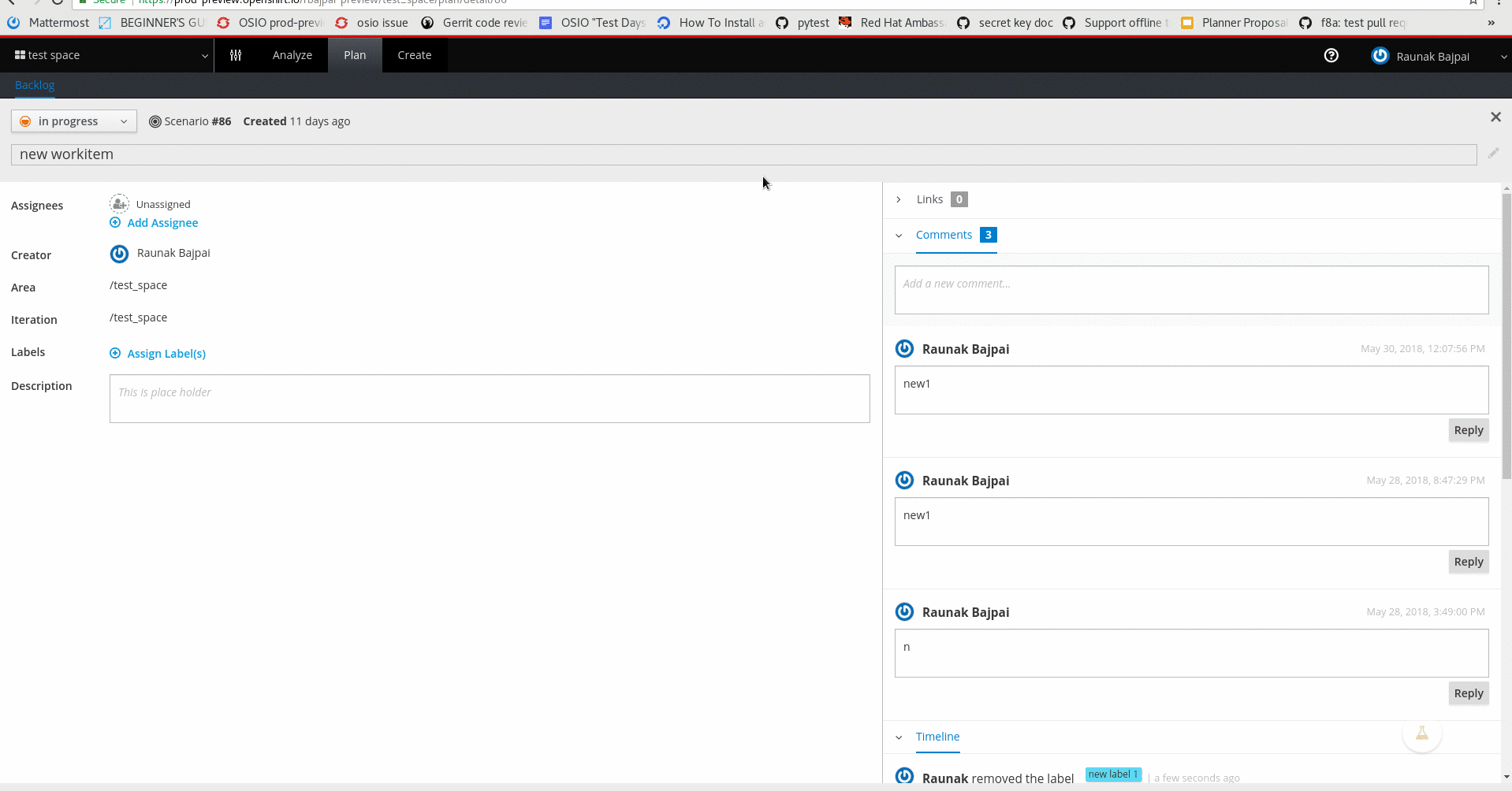Collapse the Comments section chevron
This screenshot has height=791, width=1512.
(899, 236)
